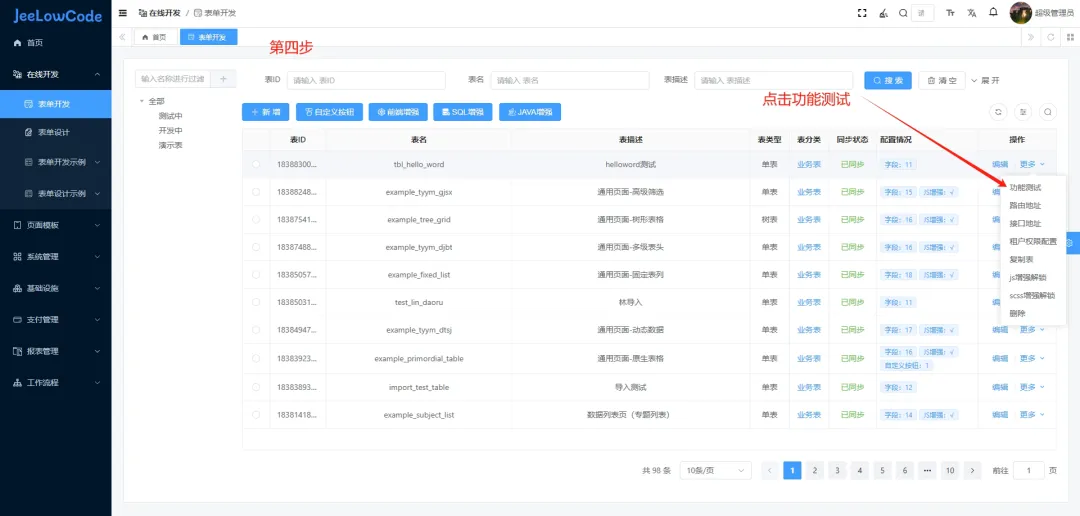Click the 清空 clear button
Viewport: 1080px width, 516px height.
pos(942,81)
